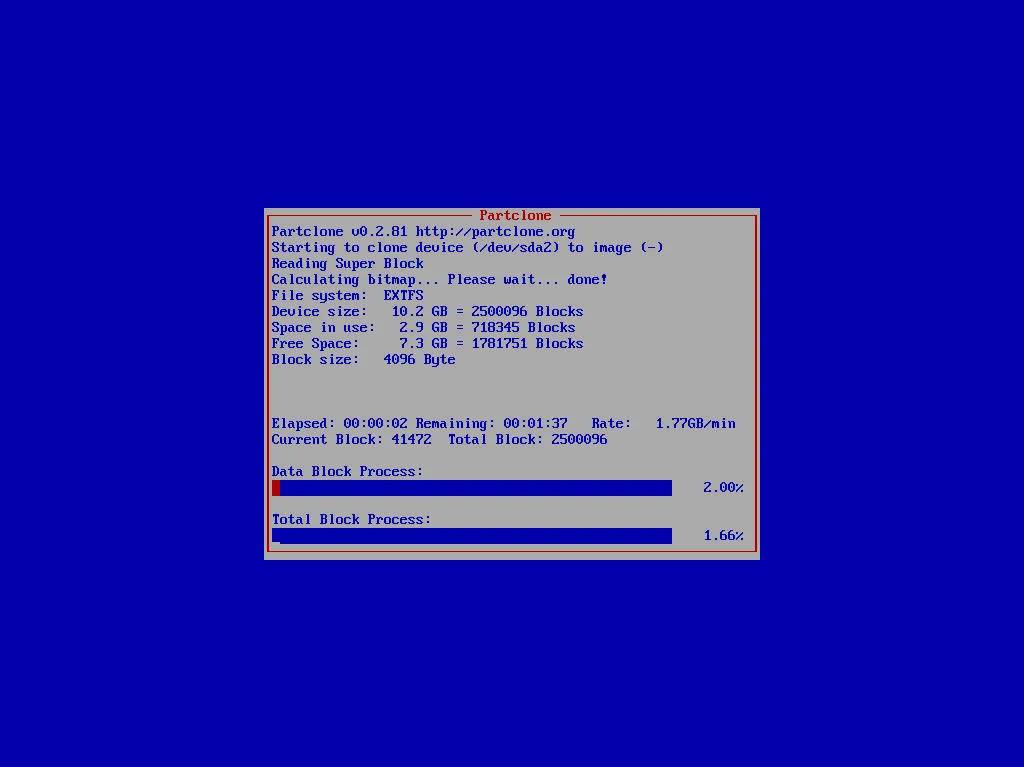The height and width of the screenshot is (767, 1024).
Task: Click the Partclone title text
Action: click(x=515, y=216)
